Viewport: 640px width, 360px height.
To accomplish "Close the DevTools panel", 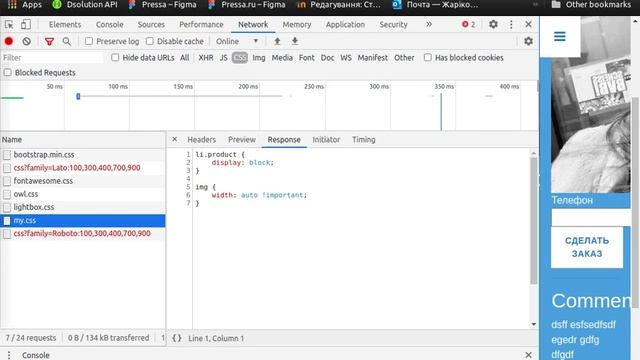I will tap(528, 24).
